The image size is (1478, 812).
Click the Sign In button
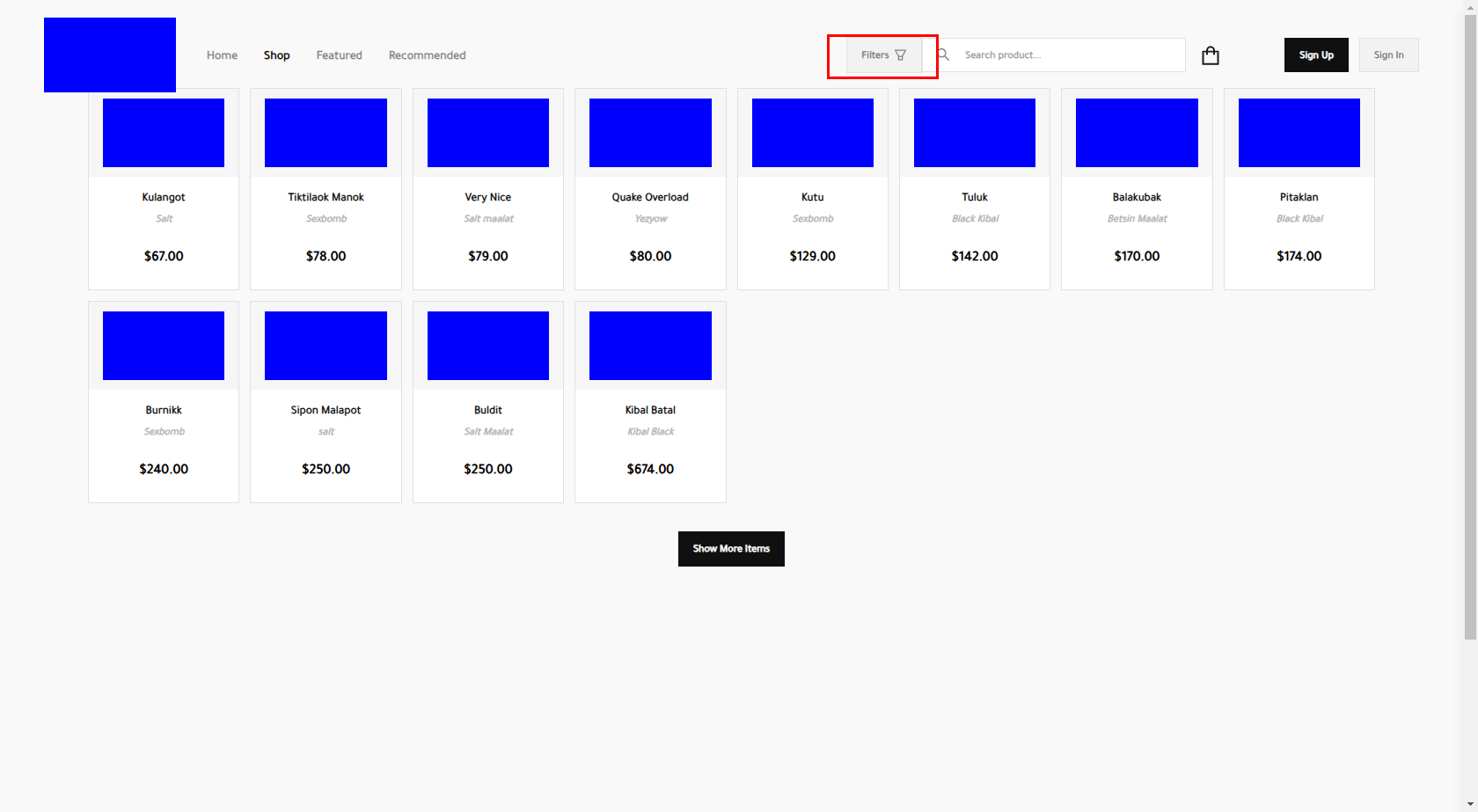pyautogui.click(x=1388, y=55)
